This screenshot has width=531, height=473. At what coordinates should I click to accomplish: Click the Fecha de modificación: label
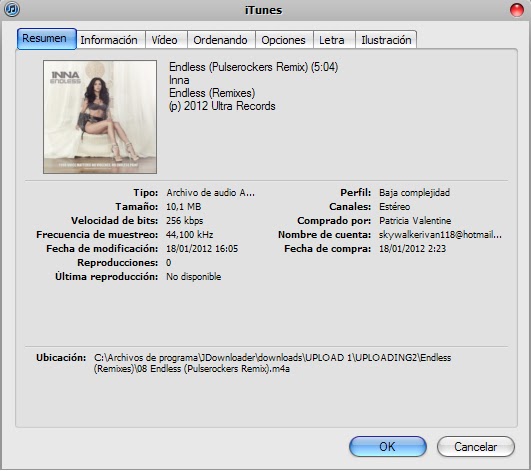[102, 249]
